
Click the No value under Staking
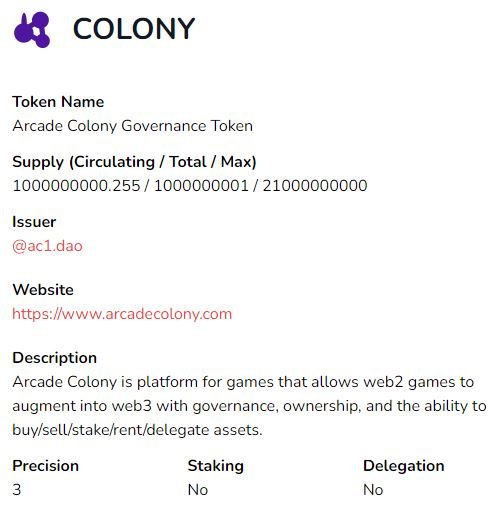[x=198, y=490]
